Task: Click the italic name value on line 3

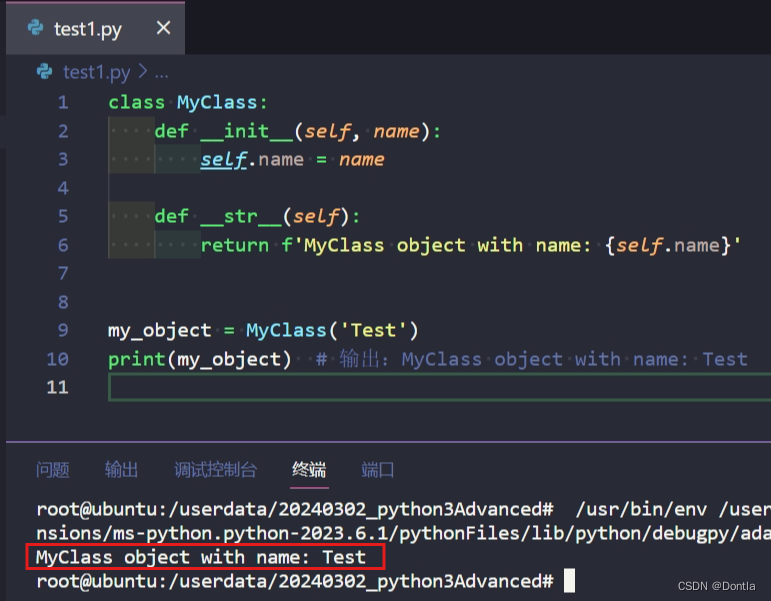Action: [x=362, y=159]
